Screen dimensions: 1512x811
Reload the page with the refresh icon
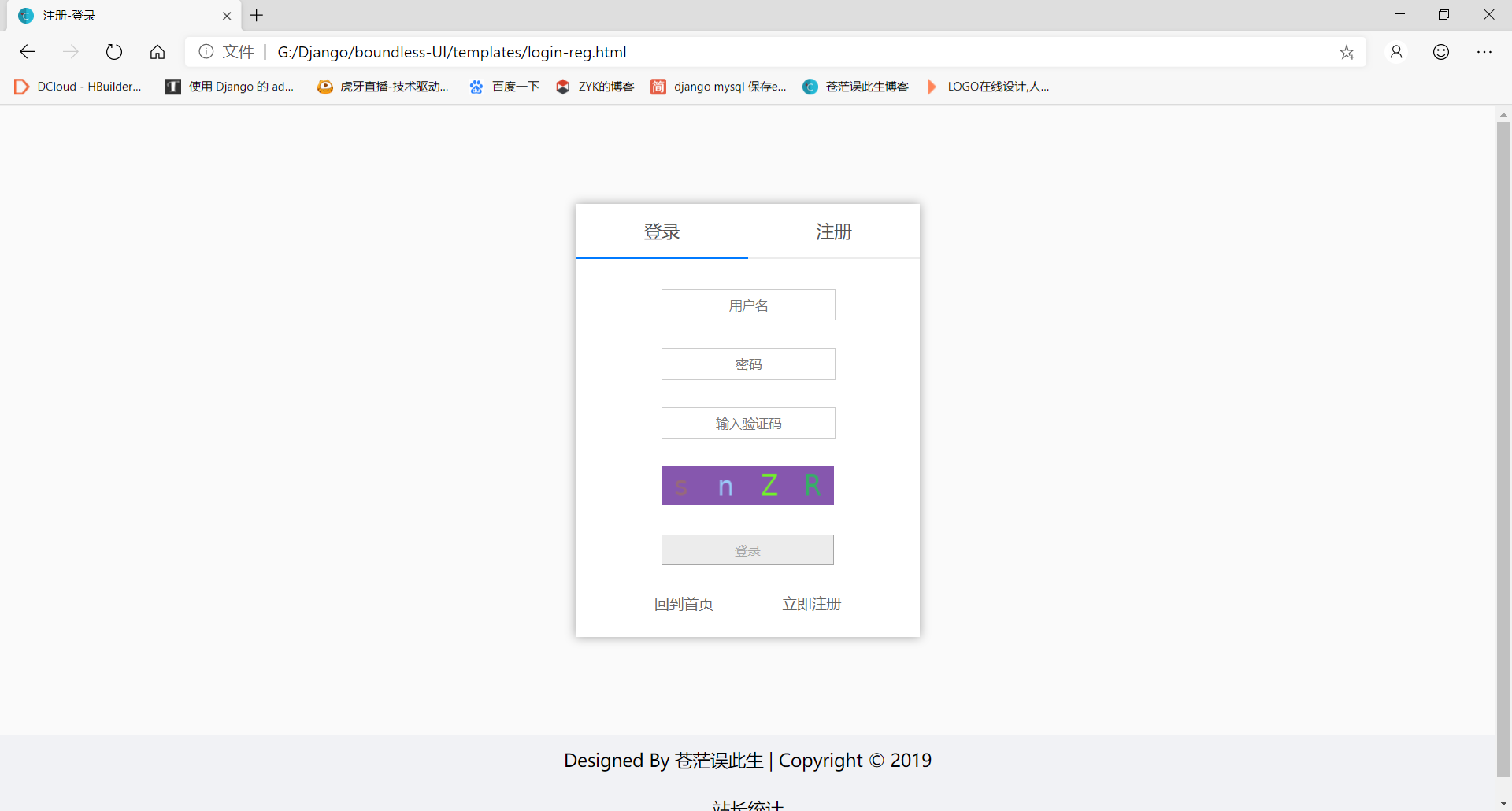114,52
